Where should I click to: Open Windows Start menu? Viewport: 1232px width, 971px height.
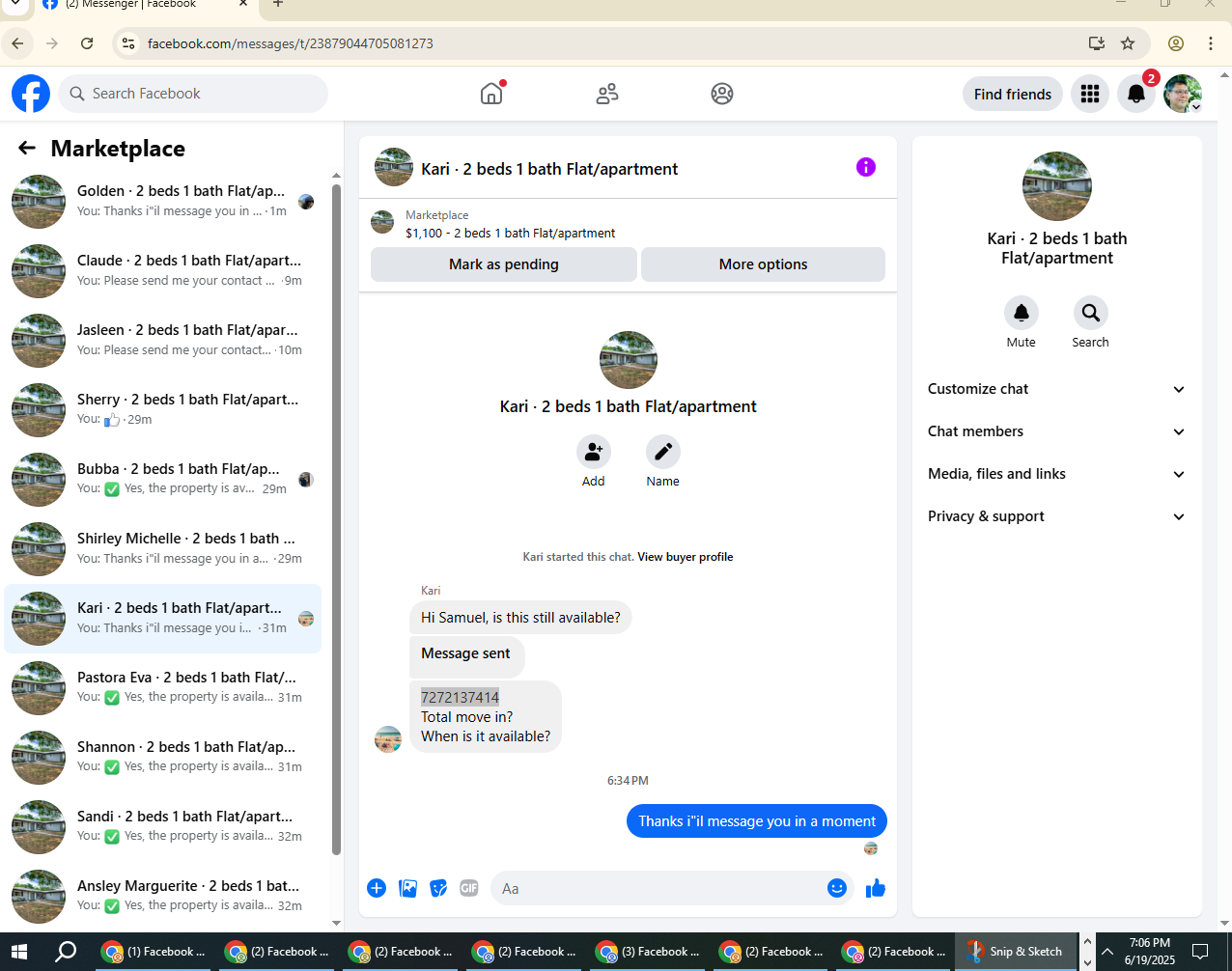[x=19, y=951]
